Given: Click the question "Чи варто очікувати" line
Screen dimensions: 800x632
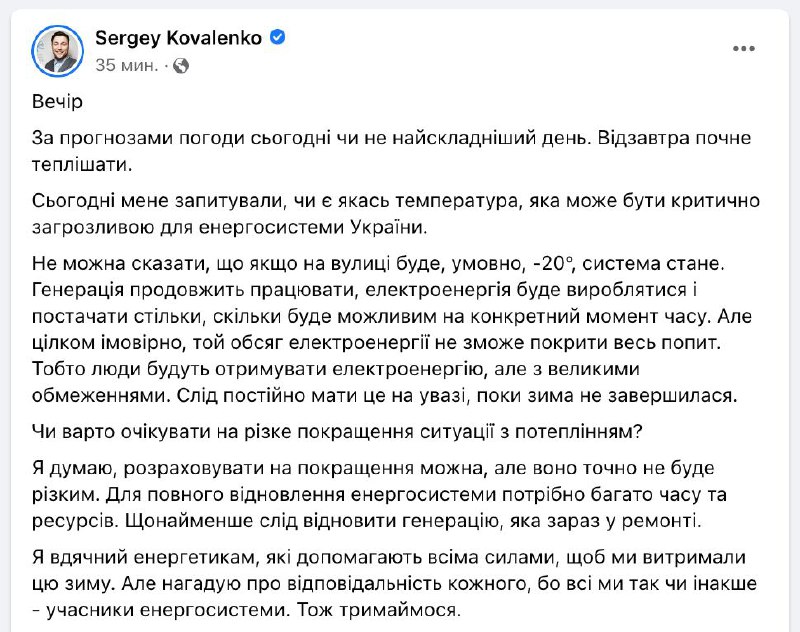Looking at the screenshot, I should click(x=340, y=430).
